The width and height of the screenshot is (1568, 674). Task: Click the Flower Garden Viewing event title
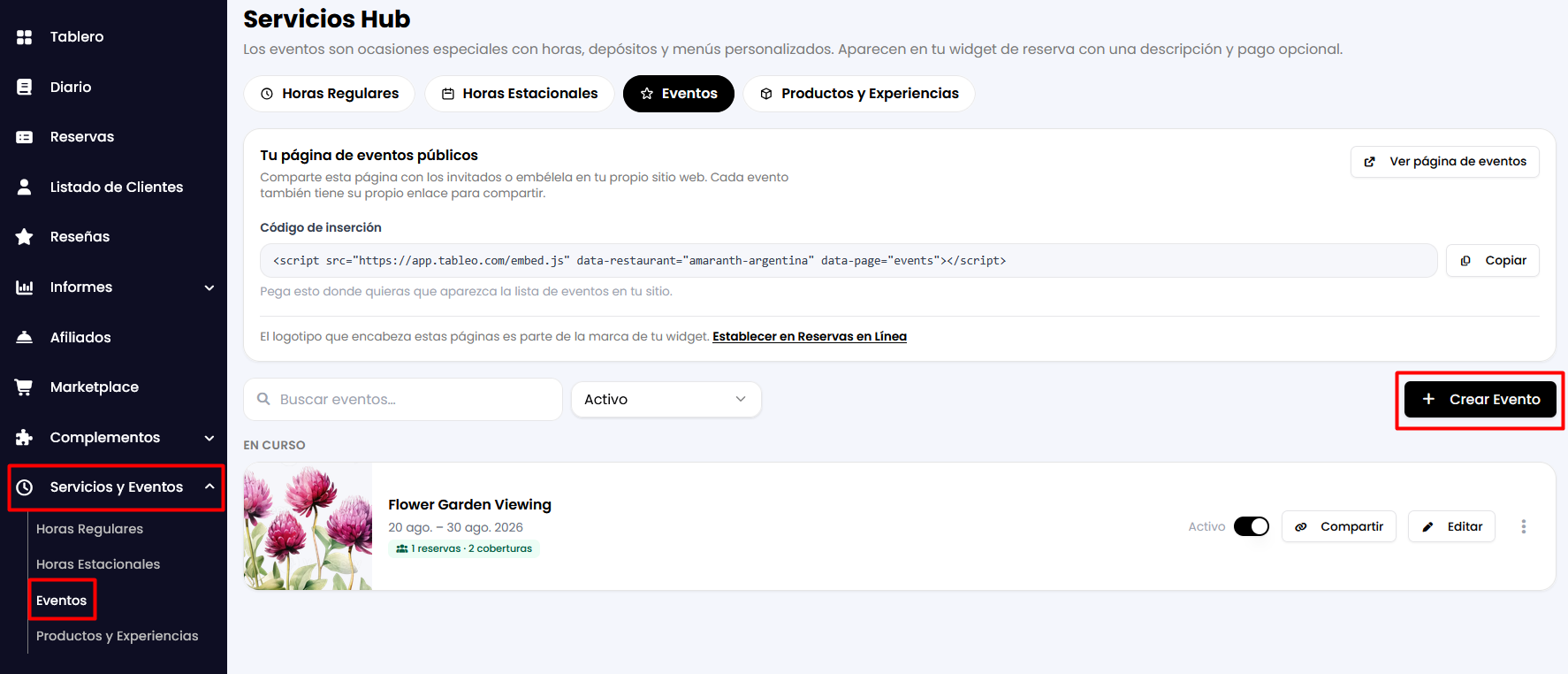coord(469,505)
